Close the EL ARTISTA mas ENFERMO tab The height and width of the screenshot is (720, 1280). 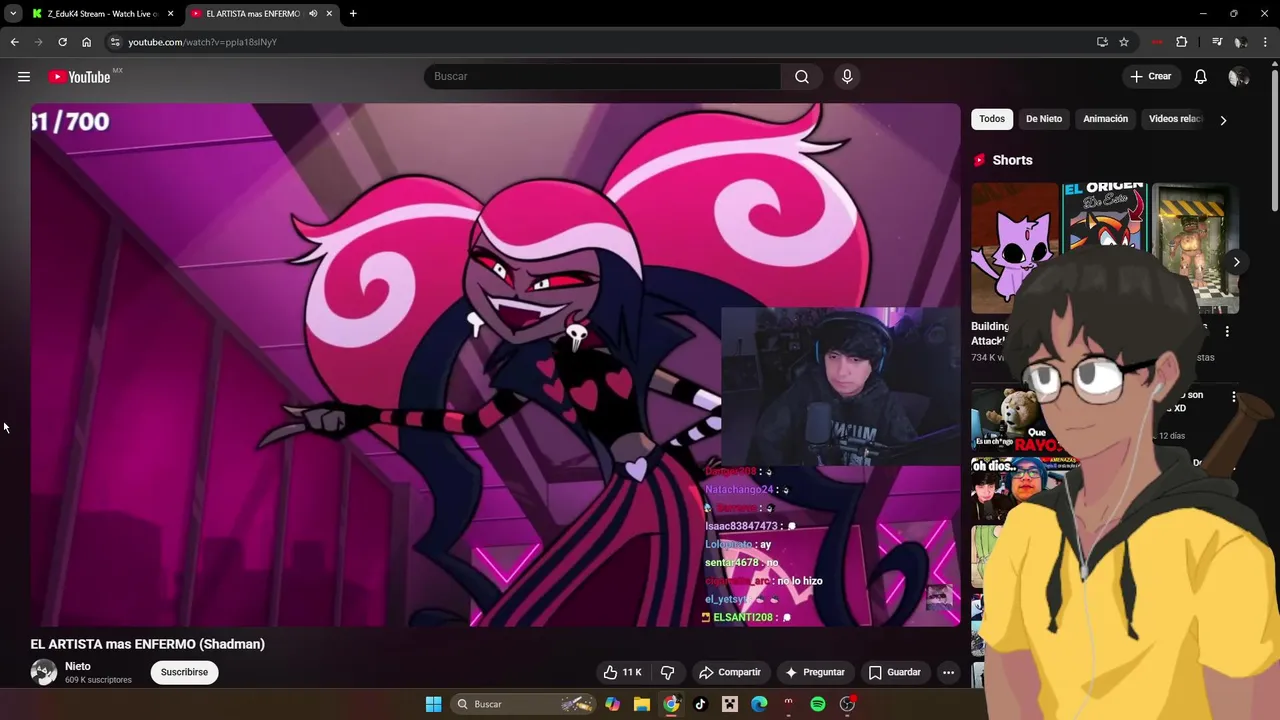(x=329, y=14)
